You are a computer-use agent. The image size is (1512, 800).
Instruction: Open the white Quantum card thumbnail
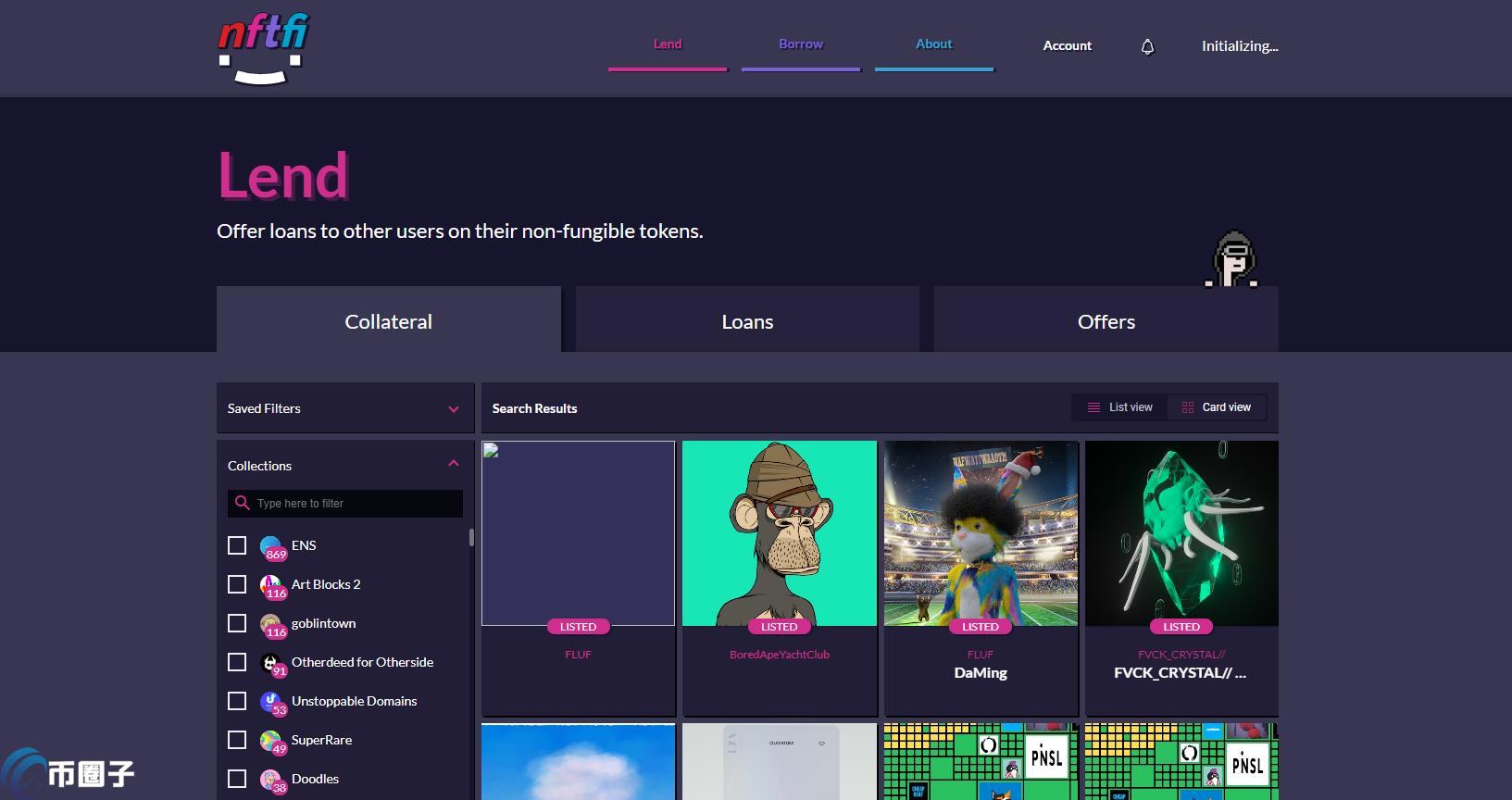780,761
